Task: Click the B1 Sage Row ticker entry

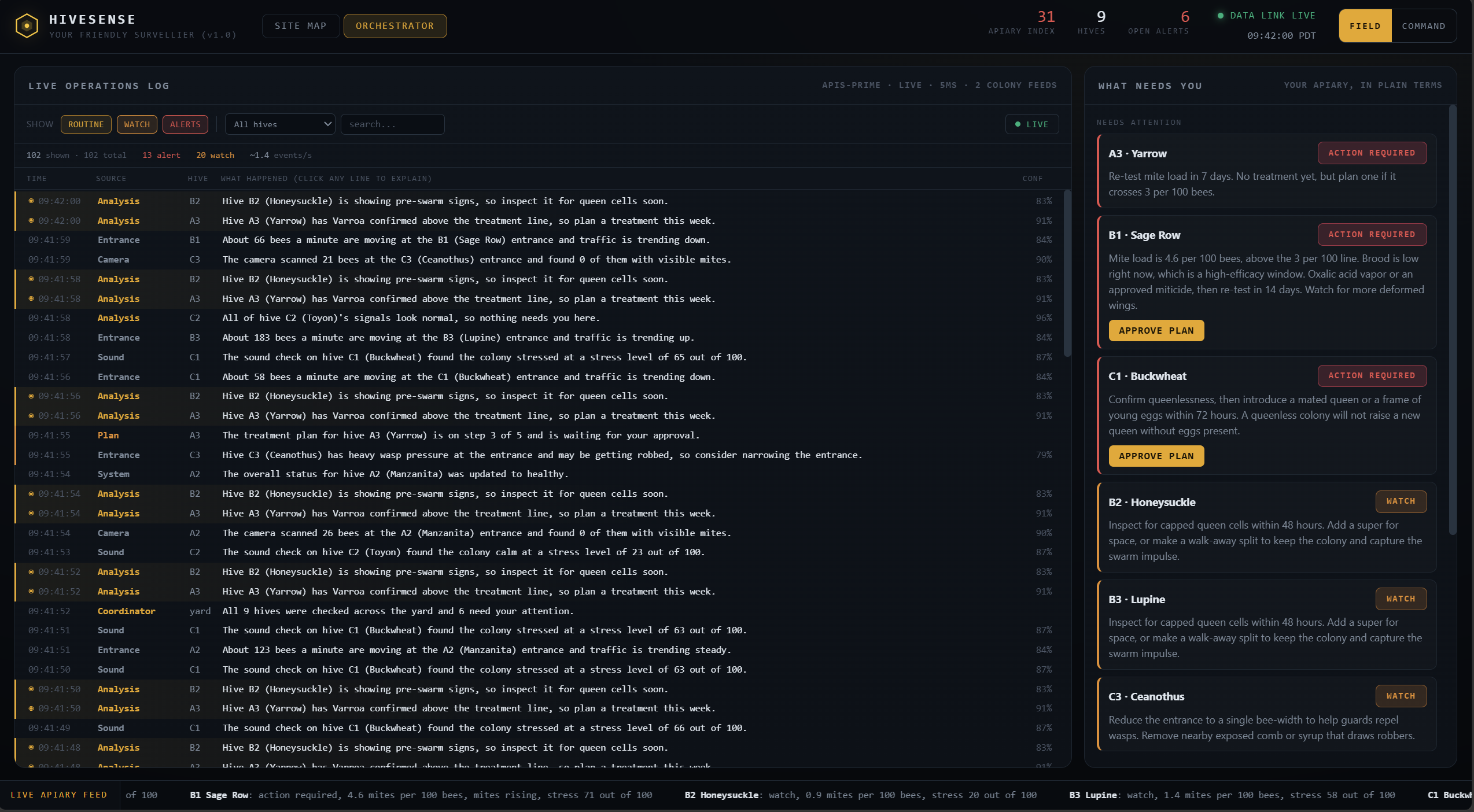Action: [x=421, y=795]
